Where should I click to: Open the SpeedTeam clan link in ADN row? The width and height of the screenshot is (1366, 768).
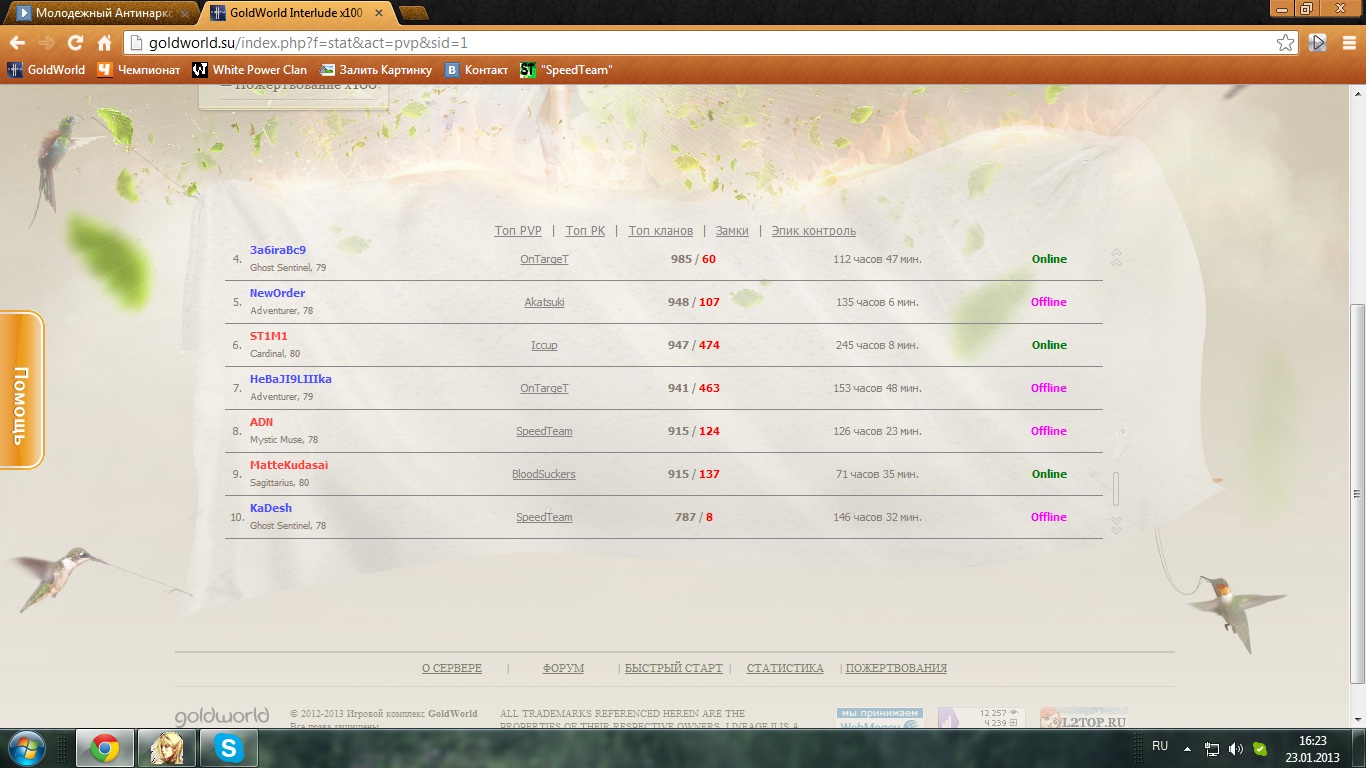tap(544, 431)
